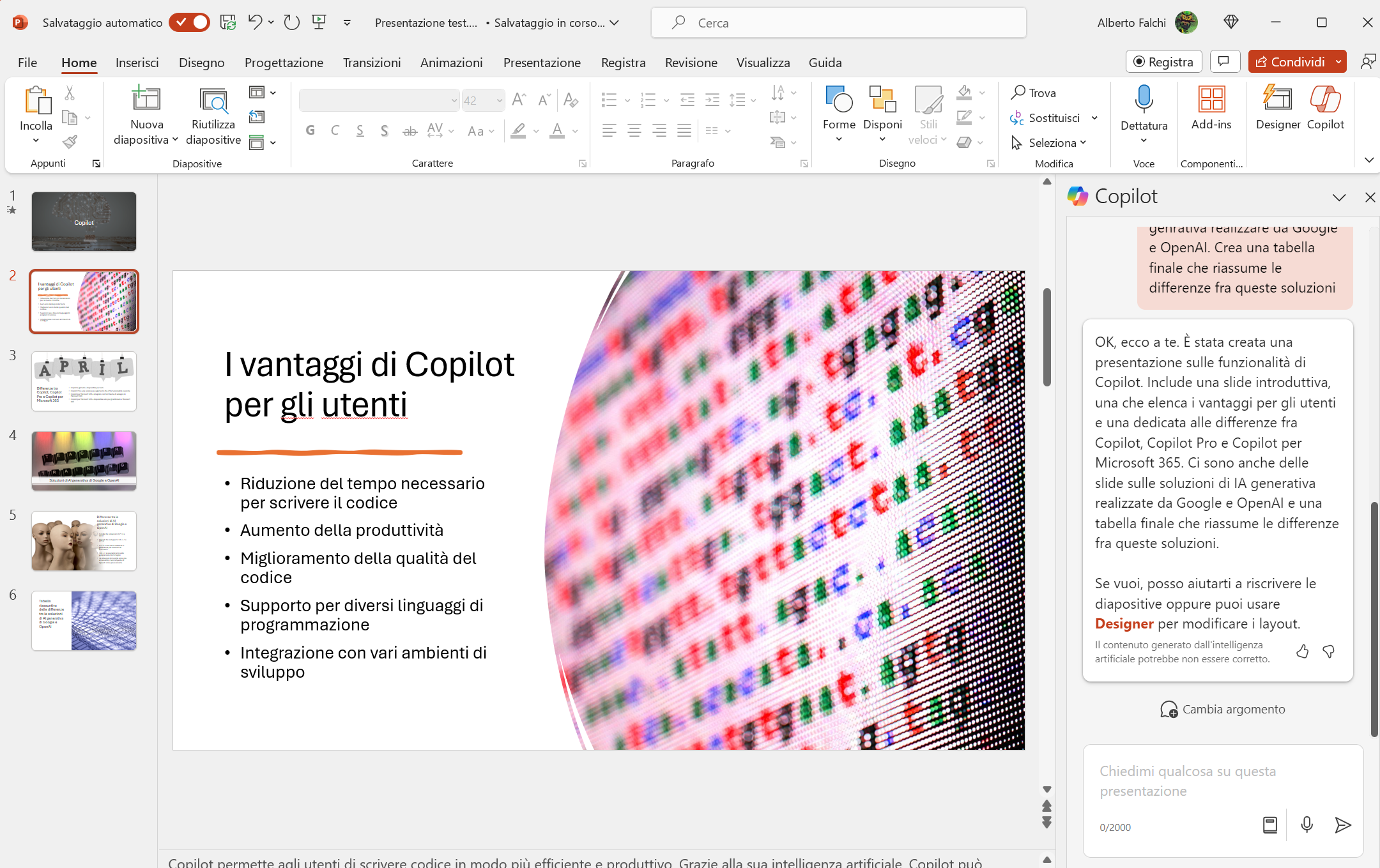Open Add-ins from the ribbon
This screenshot has height=868, width=1380.
coord(1211,109)
